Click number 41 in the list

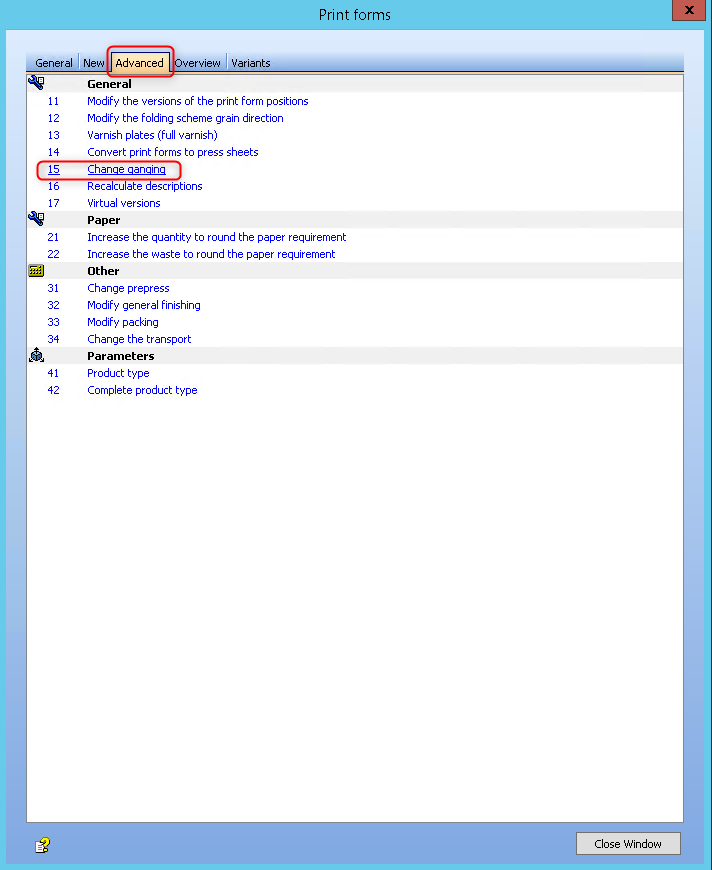pos(53,373)
